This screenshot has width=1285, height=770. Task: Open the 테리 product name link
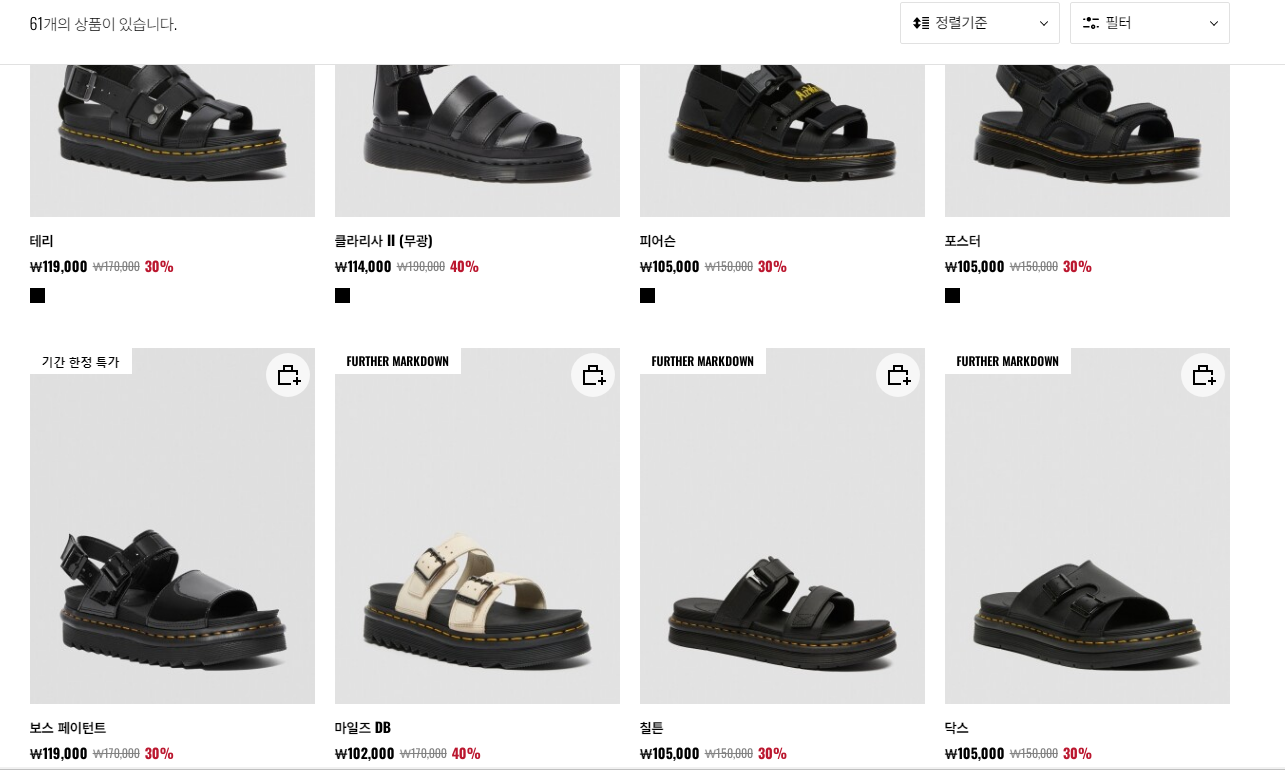(x=42, y=241)
